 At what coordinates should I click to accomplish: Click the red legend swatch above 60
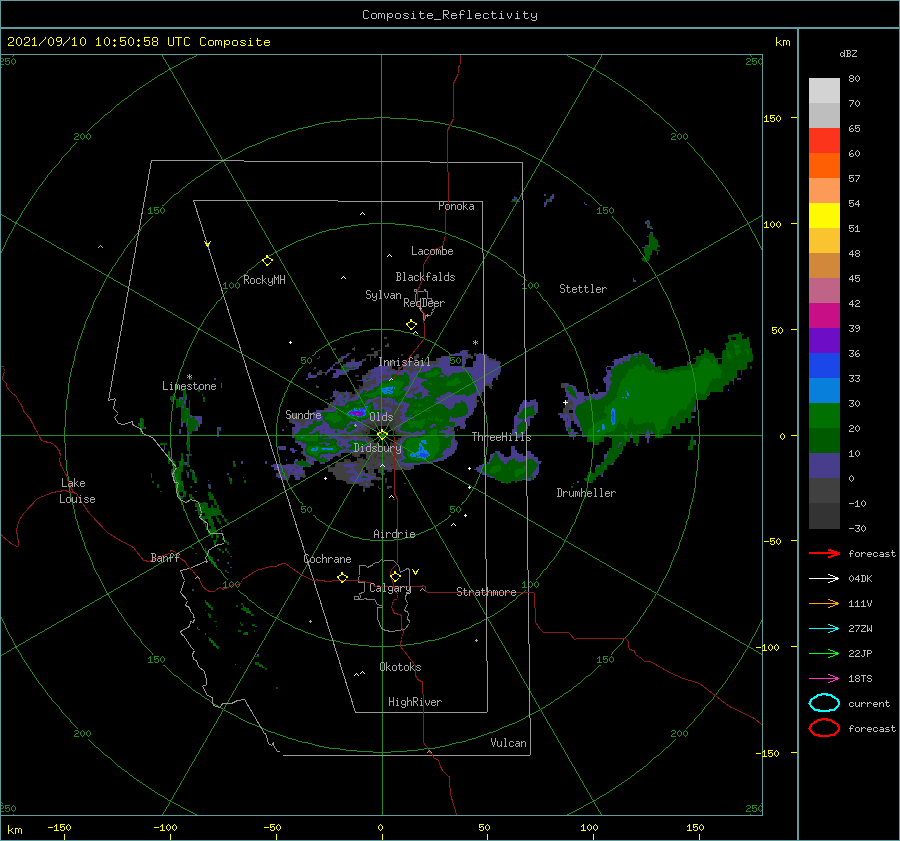[824, 141]
